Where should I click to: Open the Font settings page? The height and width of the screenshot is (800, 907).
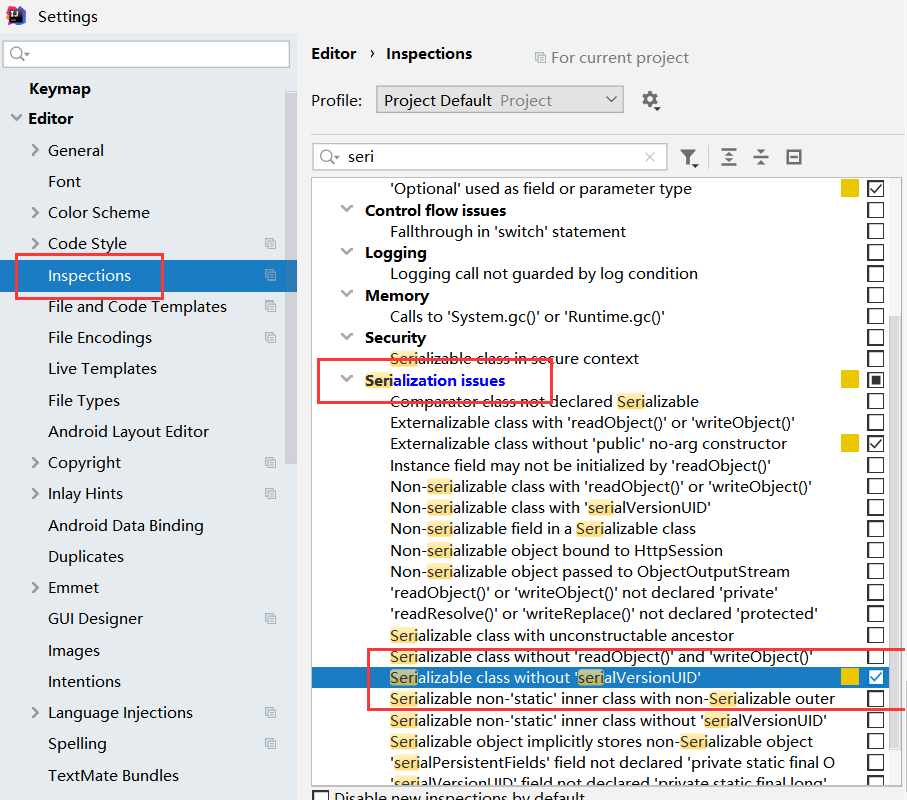64,182
